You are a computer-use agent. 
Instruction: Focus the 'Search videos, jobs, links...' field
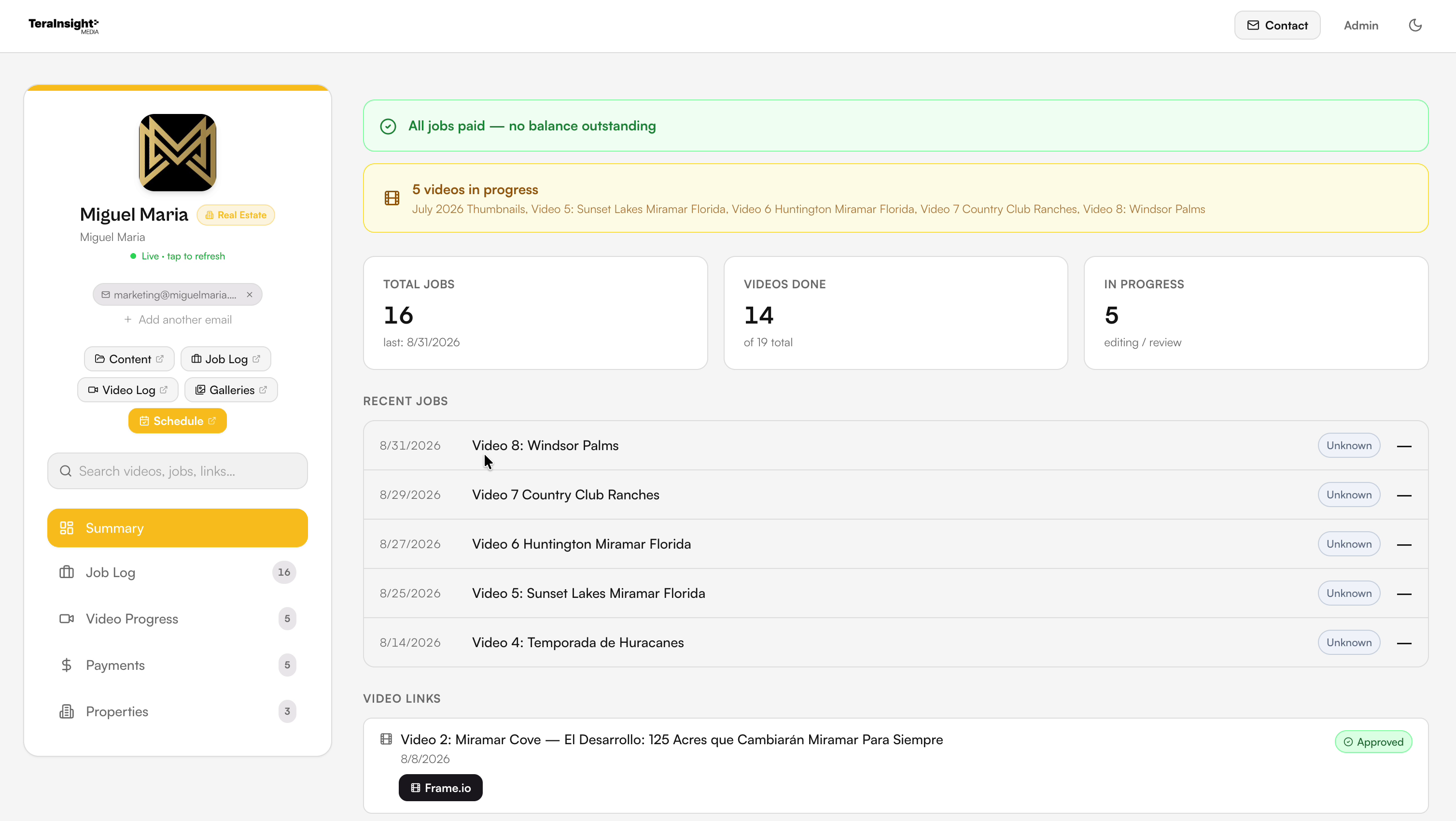coord(178,471)
